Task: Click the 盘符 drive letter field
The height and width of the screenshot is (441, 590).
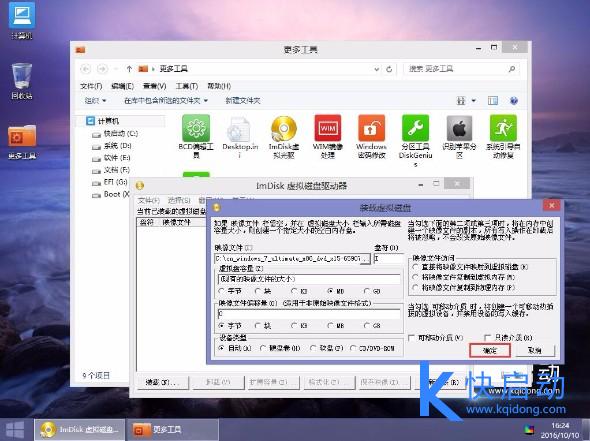Action: tap(388, 259)
